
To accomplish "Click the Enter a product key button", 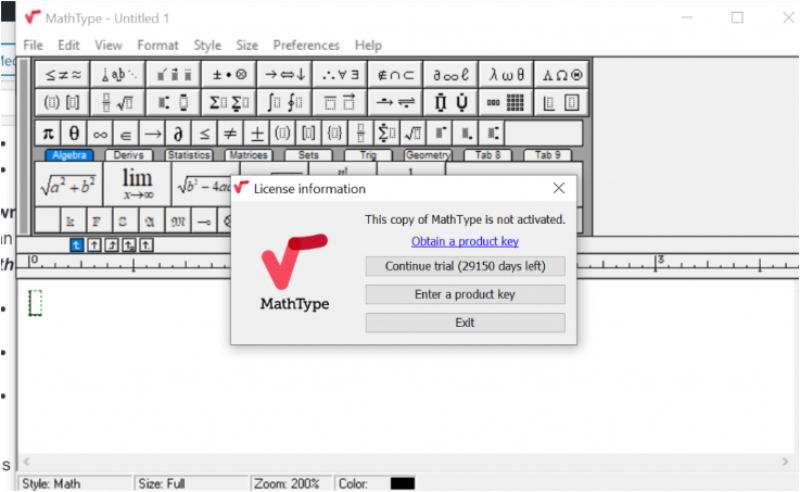I will [465, 294].
